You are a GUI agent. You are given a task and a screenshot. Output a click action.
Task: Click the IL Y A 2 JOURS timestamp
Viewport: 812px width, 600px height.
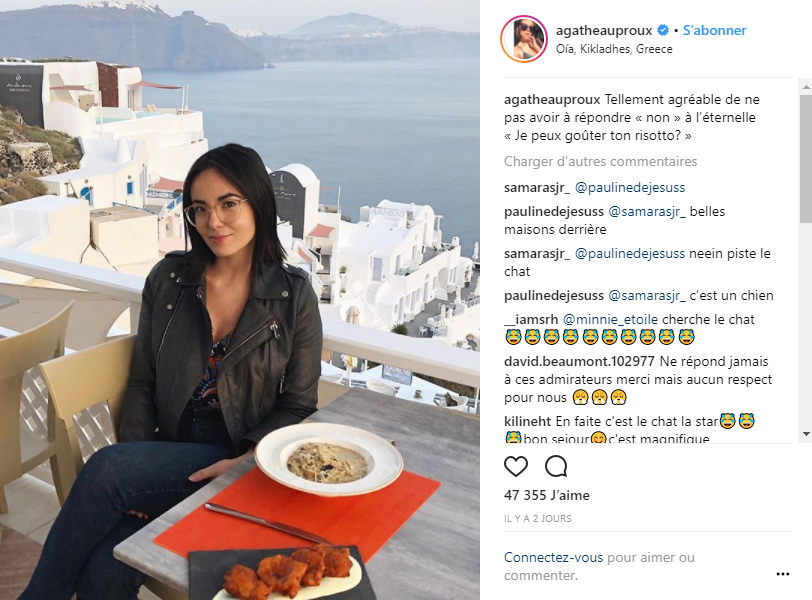[x=538, y=519]
